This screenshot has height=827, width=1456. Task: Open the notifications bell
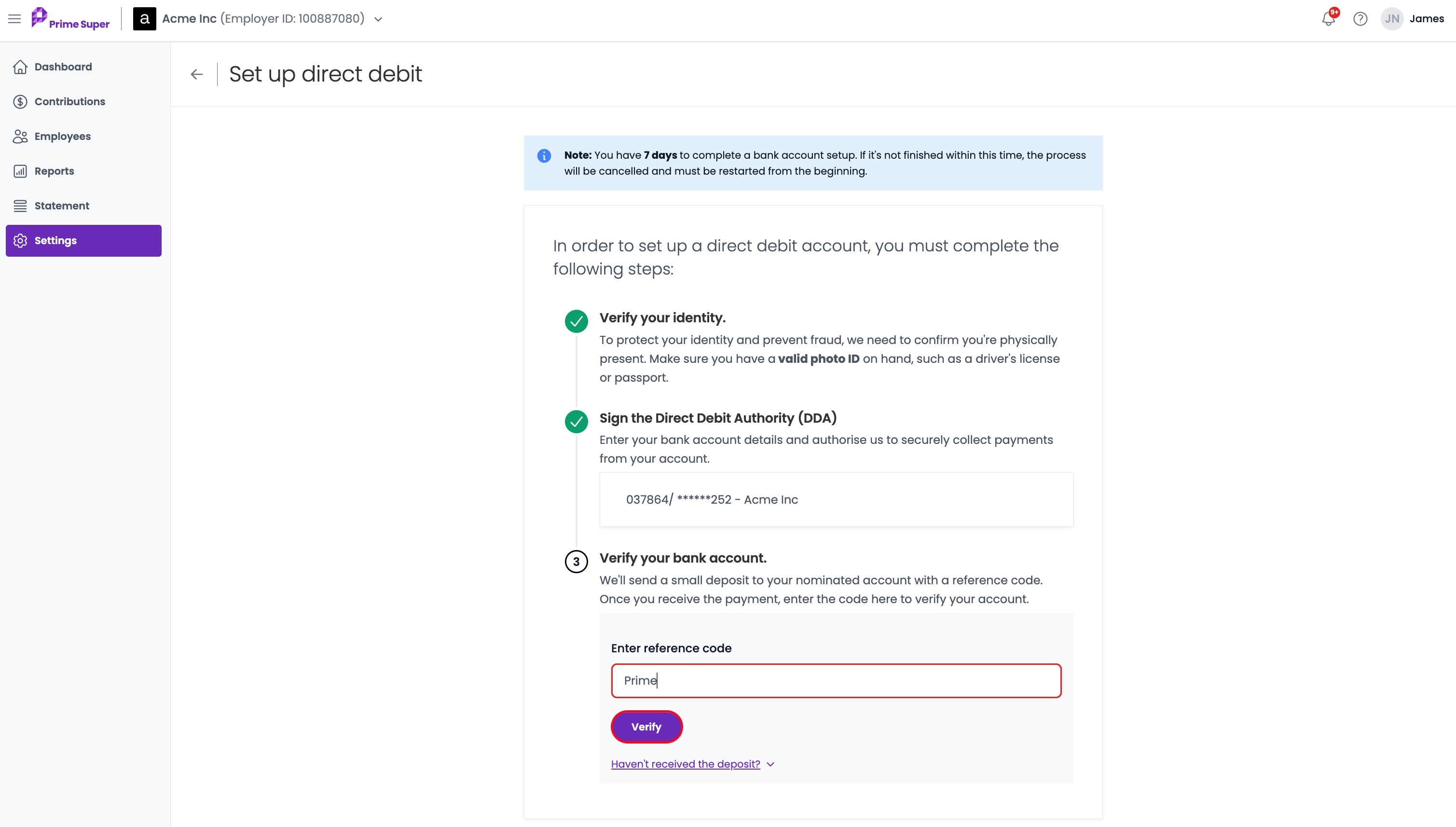coord(1328,18)
